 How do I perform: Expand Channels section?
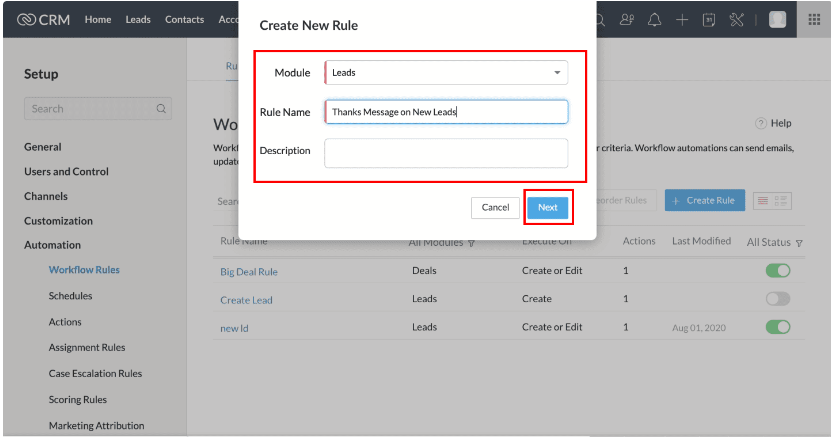coord(46,196)
